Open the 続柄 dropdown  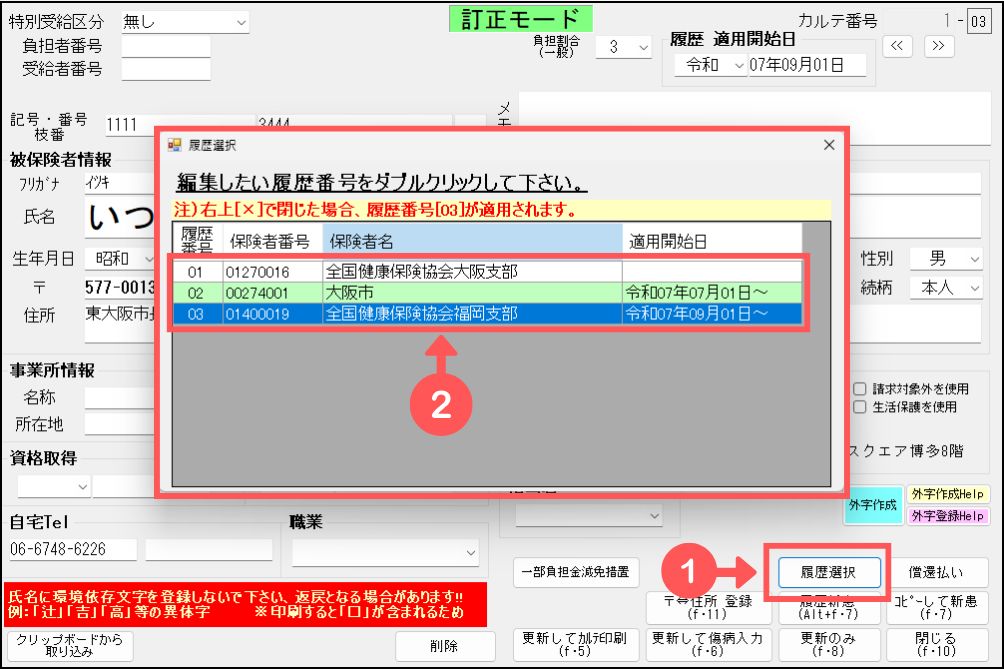pyautogui.click(x=945, y=287)
